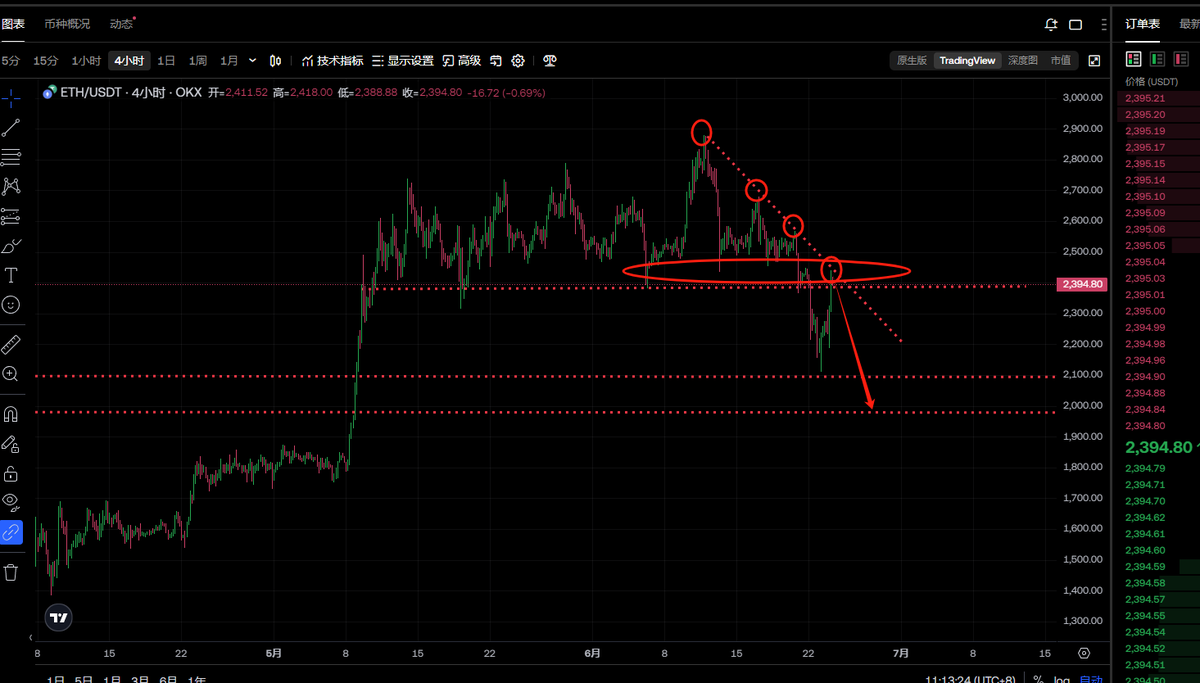Select the 1日 timeframe
1200x683 pixels.
point(167,61)
